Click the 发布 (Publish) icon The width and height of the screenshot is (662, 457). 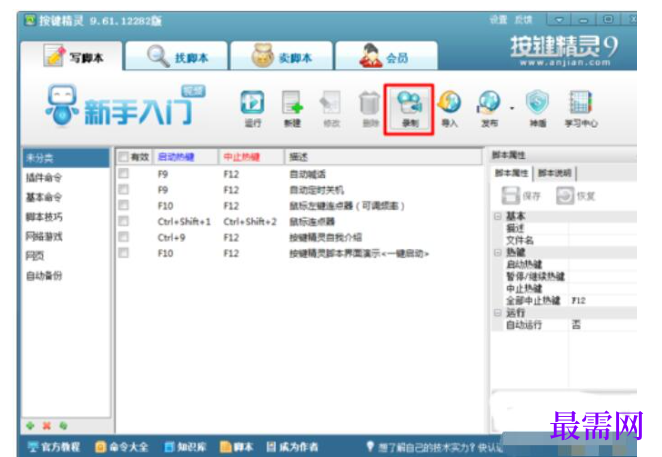[x=489, y=109]
